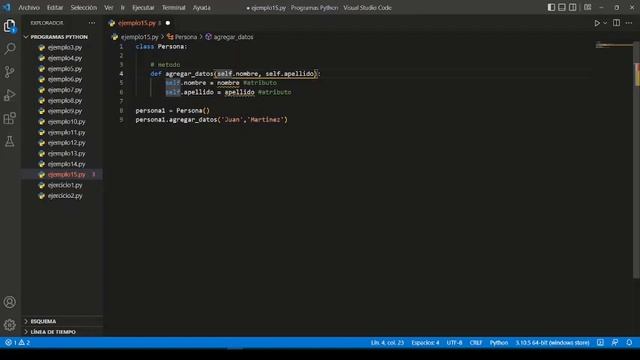Collapse the PROGRAMAS PYTHON folder section
The height and width of the screenshot is (360, 640).
pos(59,37)
